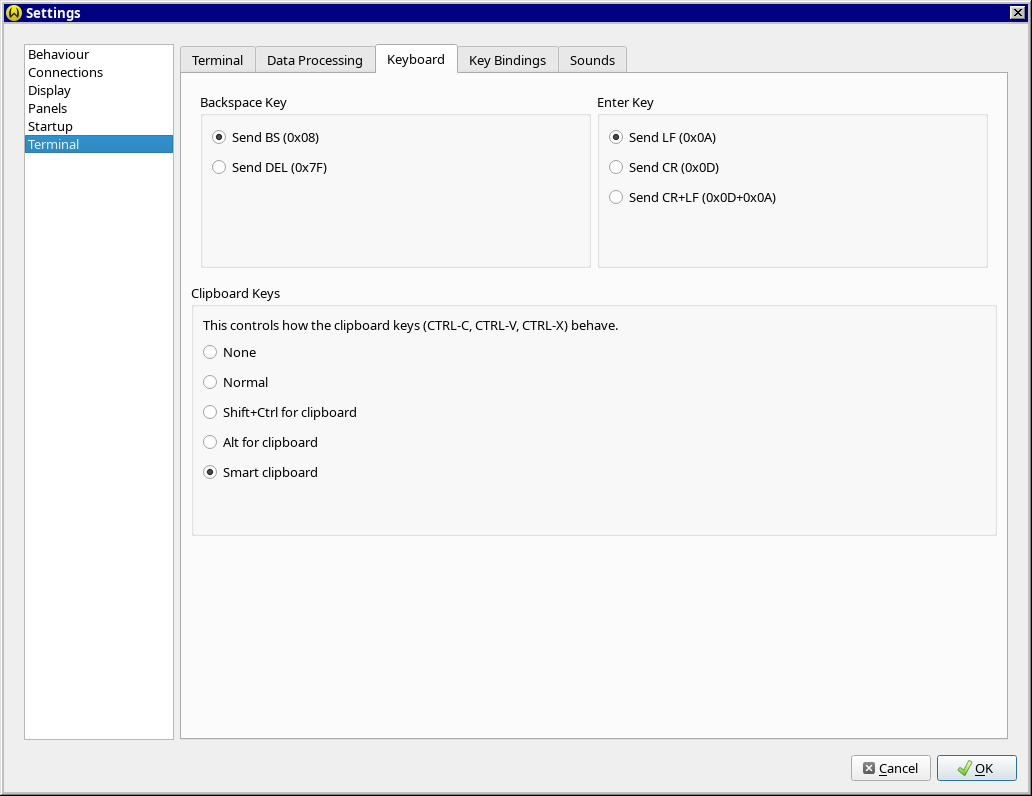Choose Alt for clipboard option

[210, 442]
